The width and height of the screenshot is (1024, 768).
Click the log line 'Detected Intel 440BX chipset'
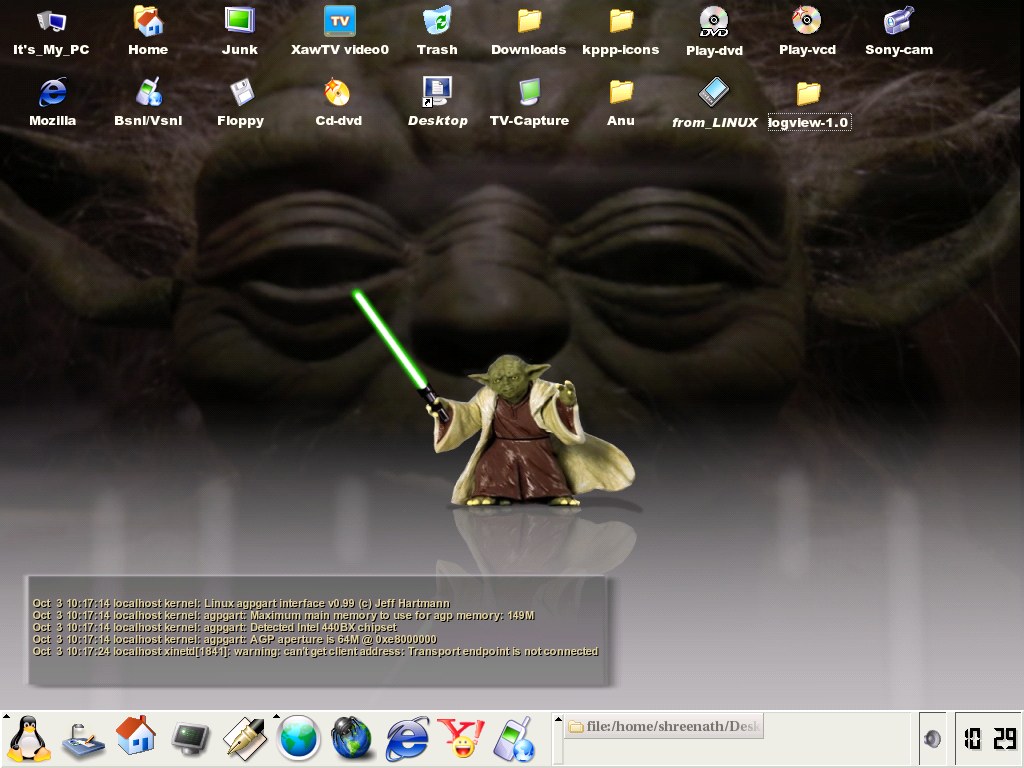coord(215,627)
